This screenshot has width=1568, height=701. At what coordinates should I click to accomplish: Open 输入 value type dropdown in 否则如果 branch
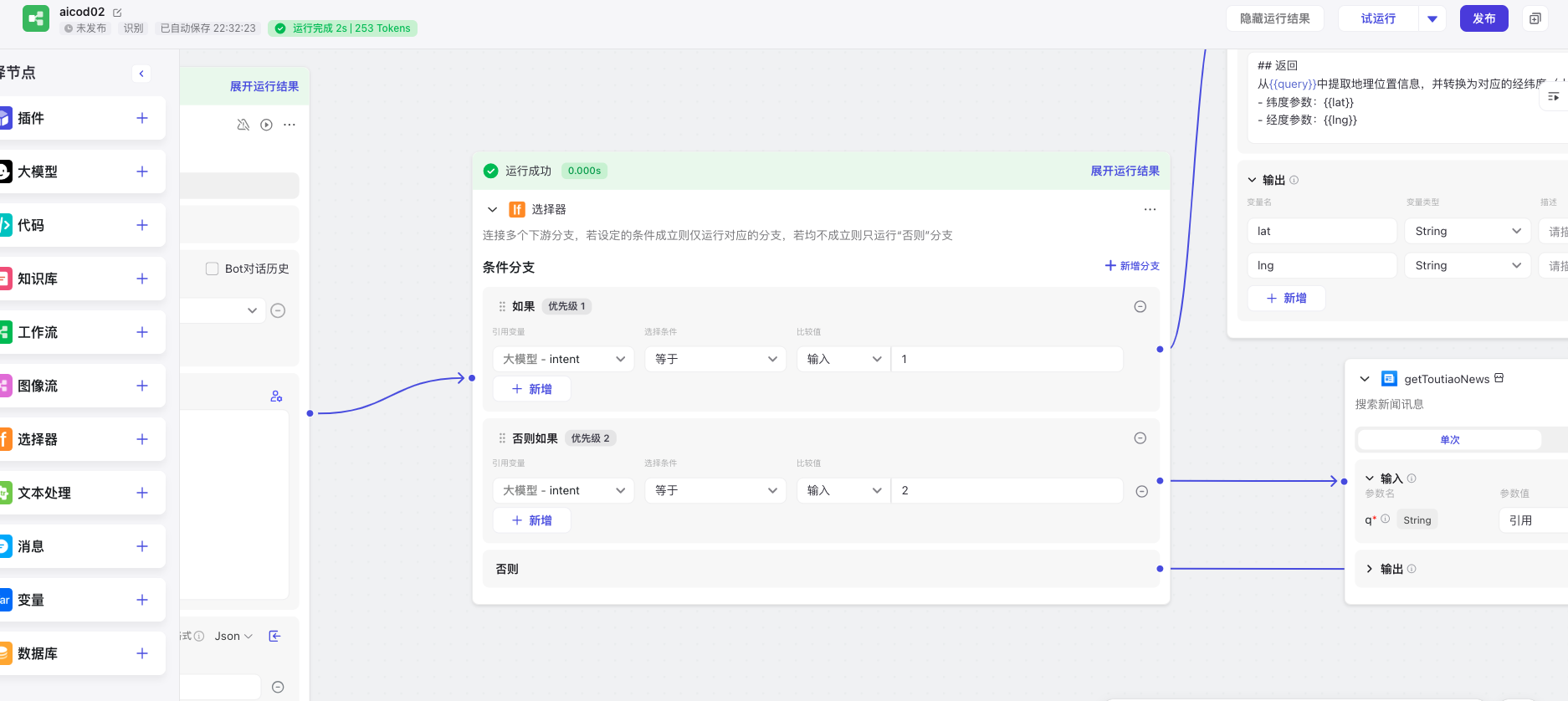pos(843,490)
